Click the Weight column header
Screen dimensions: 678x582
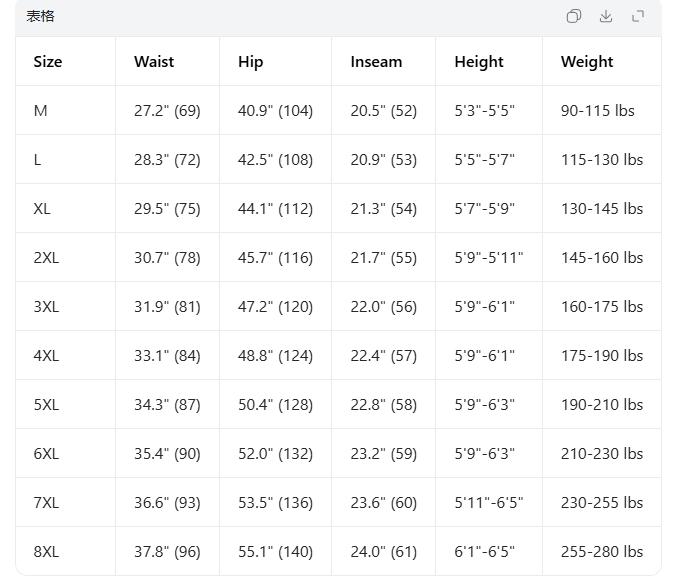pyautogui.click(x=587, y=62)
